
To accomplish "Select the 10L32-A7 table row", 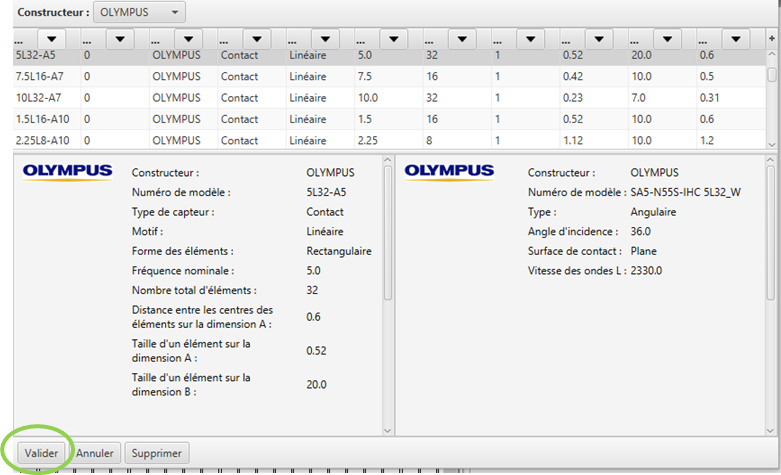I will point(390,98).
